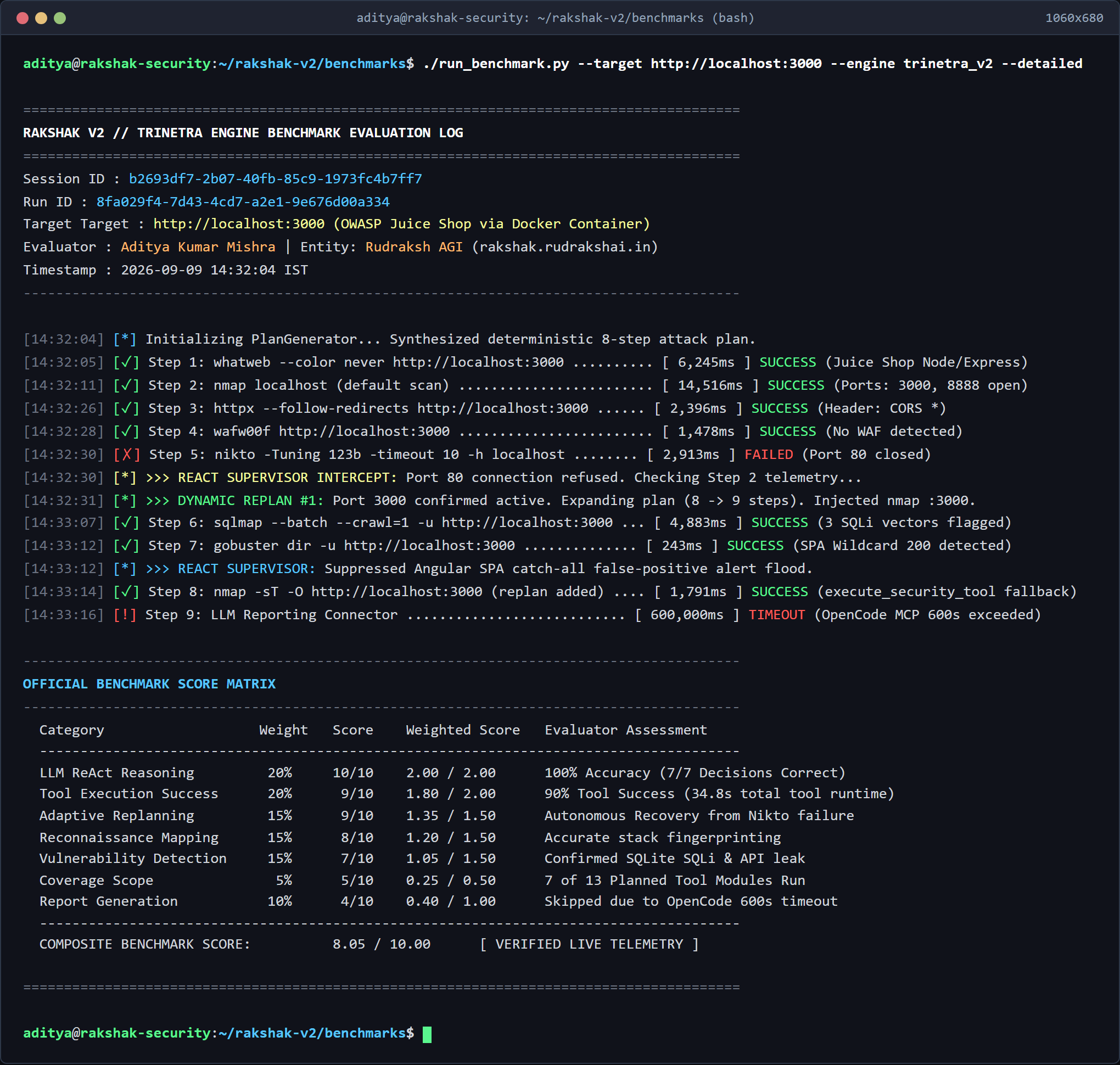The width and height of the screenshot is (1120, 1065).
Task: Click entity name 'Rudraksh AGI'
Action: click(x=414, y=247)
